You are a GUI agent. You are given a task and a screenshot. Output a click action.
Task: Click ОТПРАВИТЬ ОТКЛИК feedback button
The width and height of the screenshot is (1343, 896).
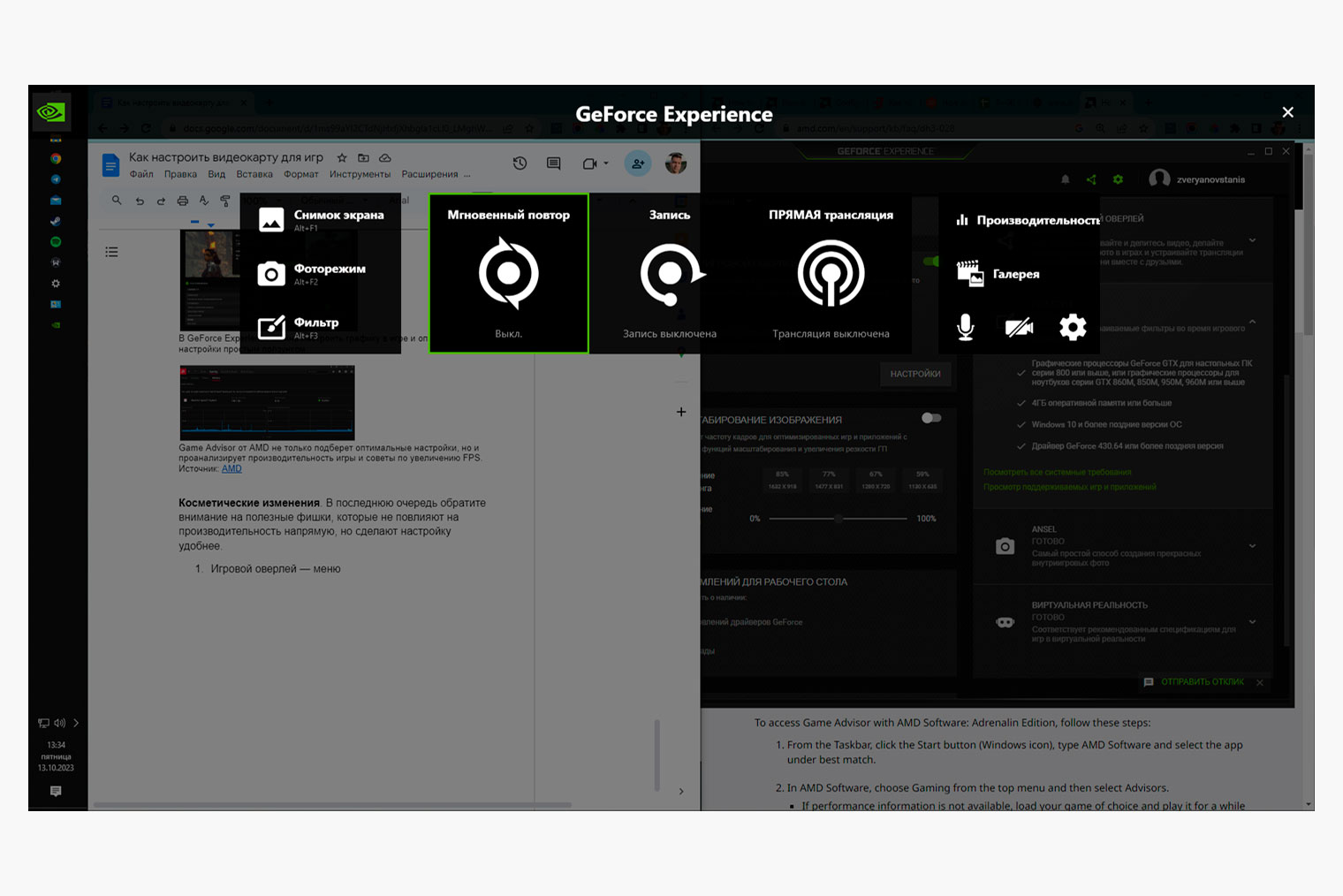tap(1194, 682)
